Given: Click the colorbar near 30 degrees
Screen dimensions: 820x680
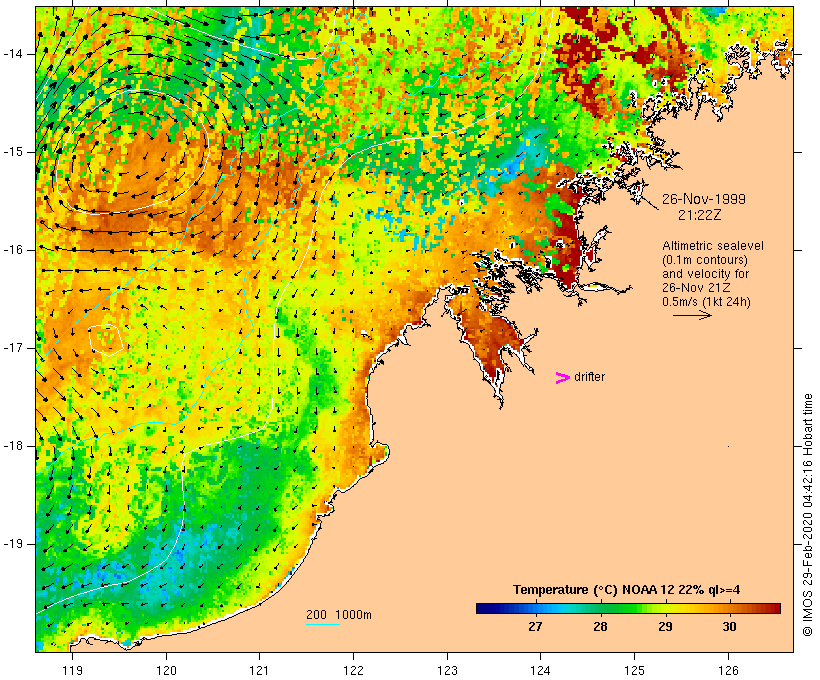Looking at the screenshot, I should coord(729,608).
